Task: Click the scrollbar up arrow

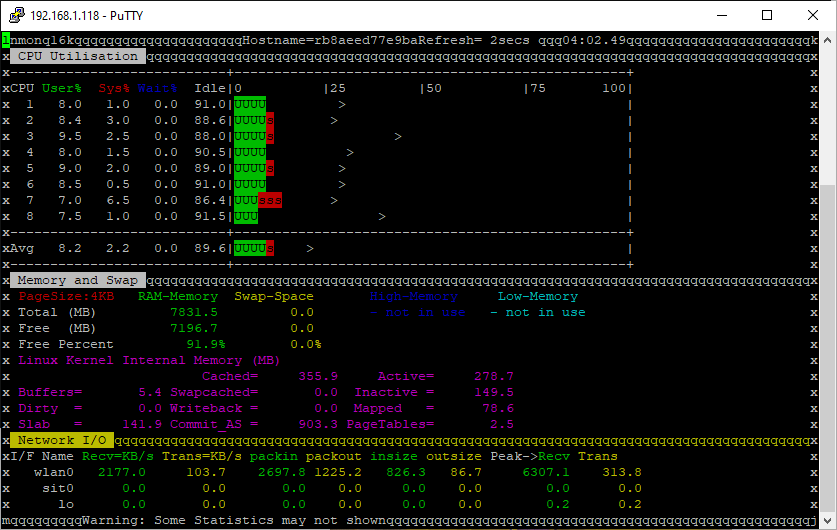Action: click(827, 40)
